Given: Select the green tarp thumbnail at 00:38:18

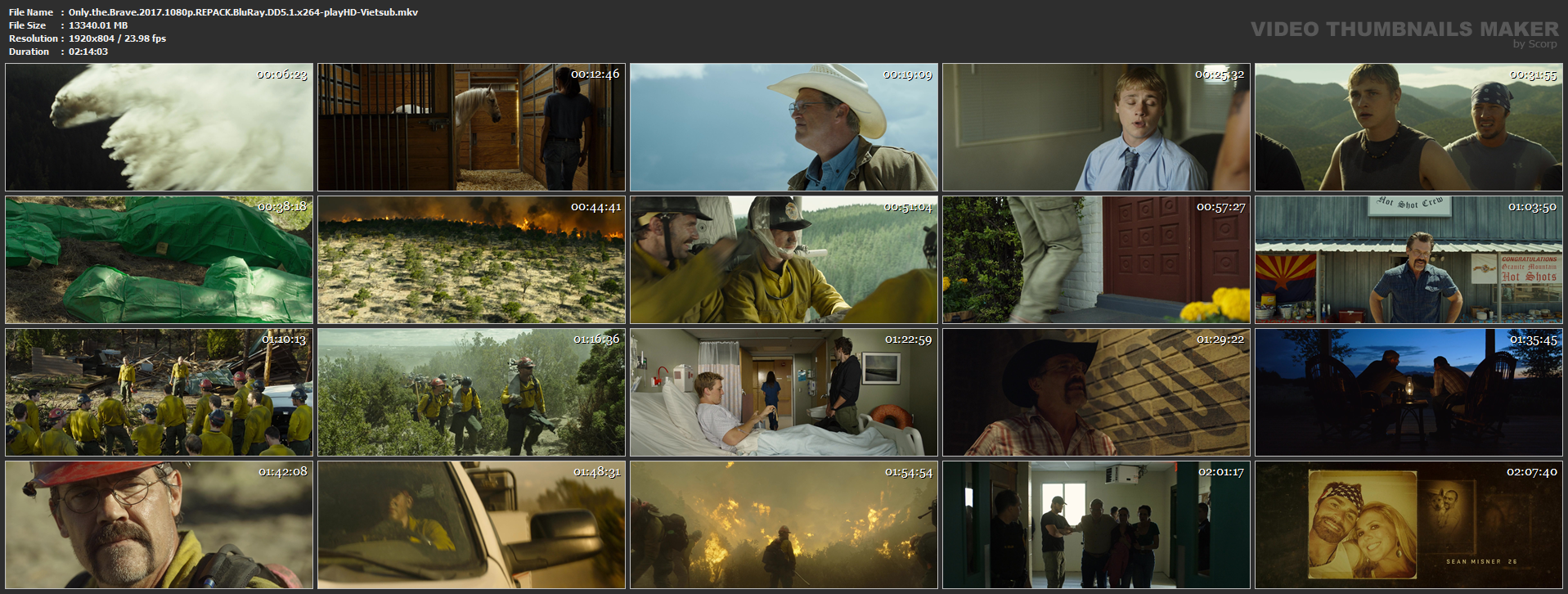Looking at the screenshot, I should coord(159,260).
